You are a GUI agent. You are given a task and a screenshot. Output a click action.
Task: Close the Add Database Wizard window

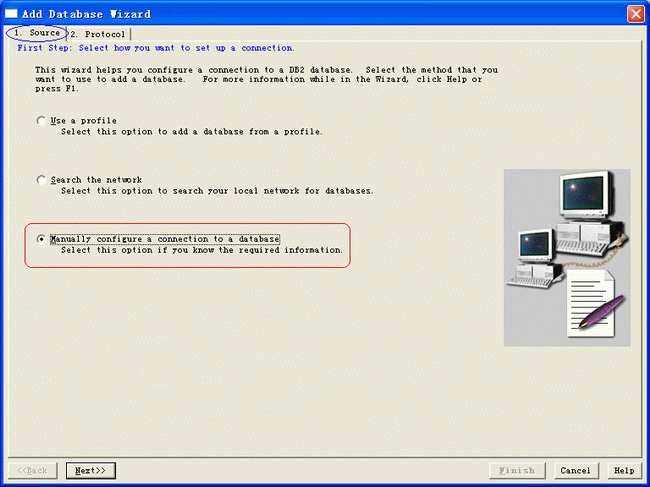point(635,13)
